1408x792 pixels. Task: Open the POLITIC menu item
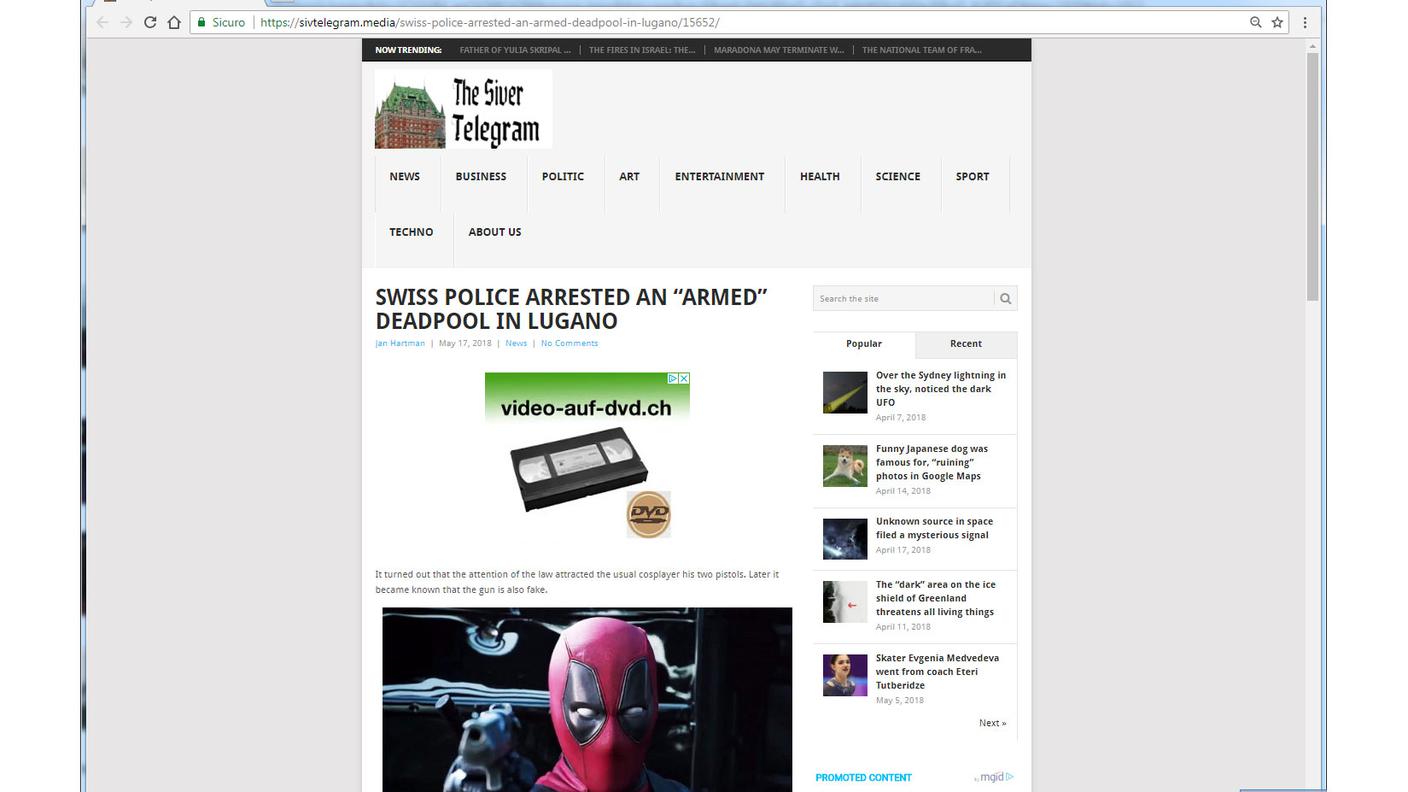(563, 176)
